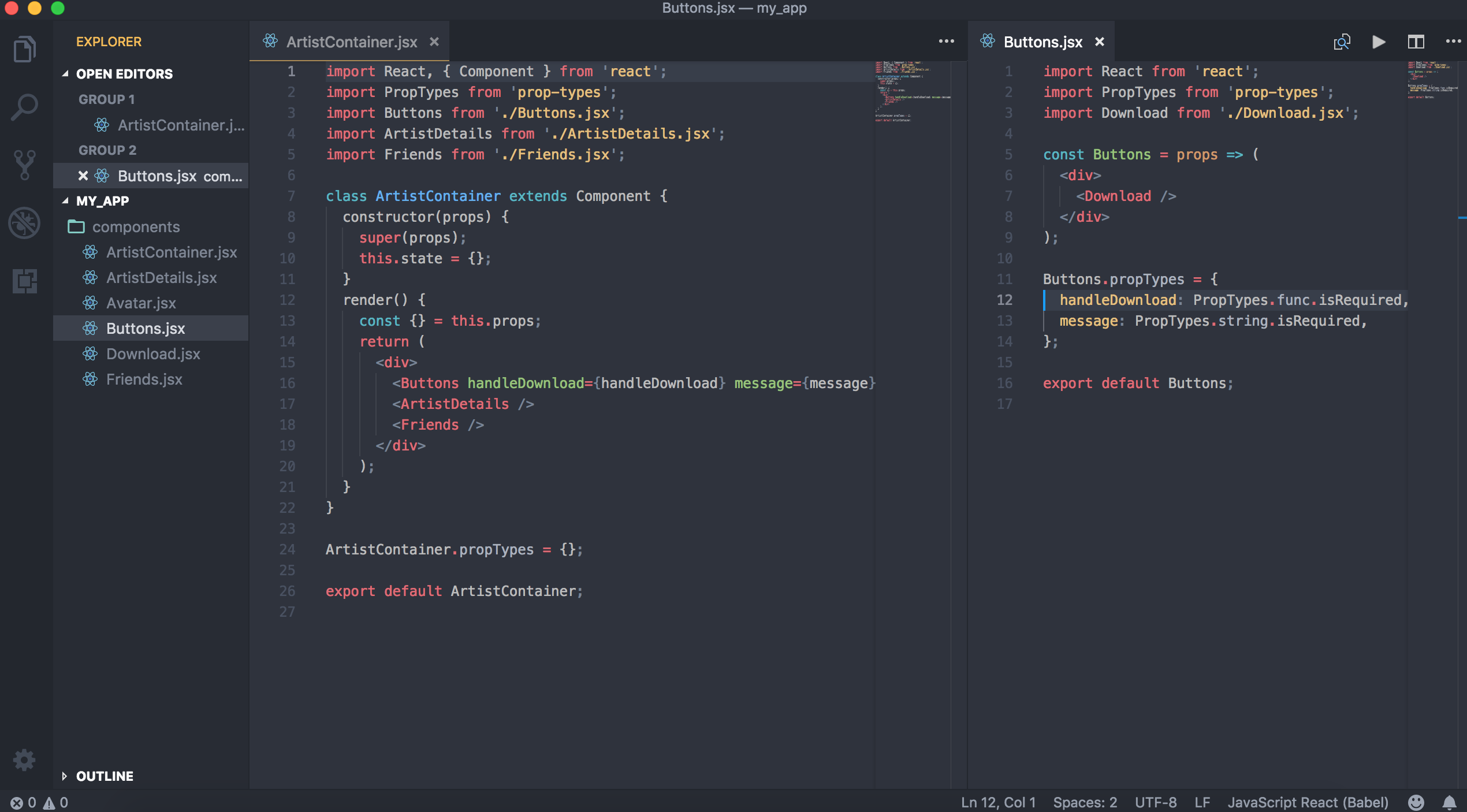Open left editor group's more actions menu
This screenshot has width=1467, height=812.
point(946,42)
